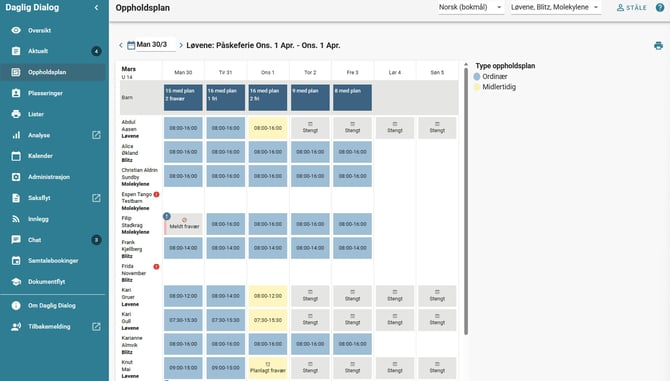Click Kari Gruer's Monday 08:00-12:00 cell

(x=183, y=296)
